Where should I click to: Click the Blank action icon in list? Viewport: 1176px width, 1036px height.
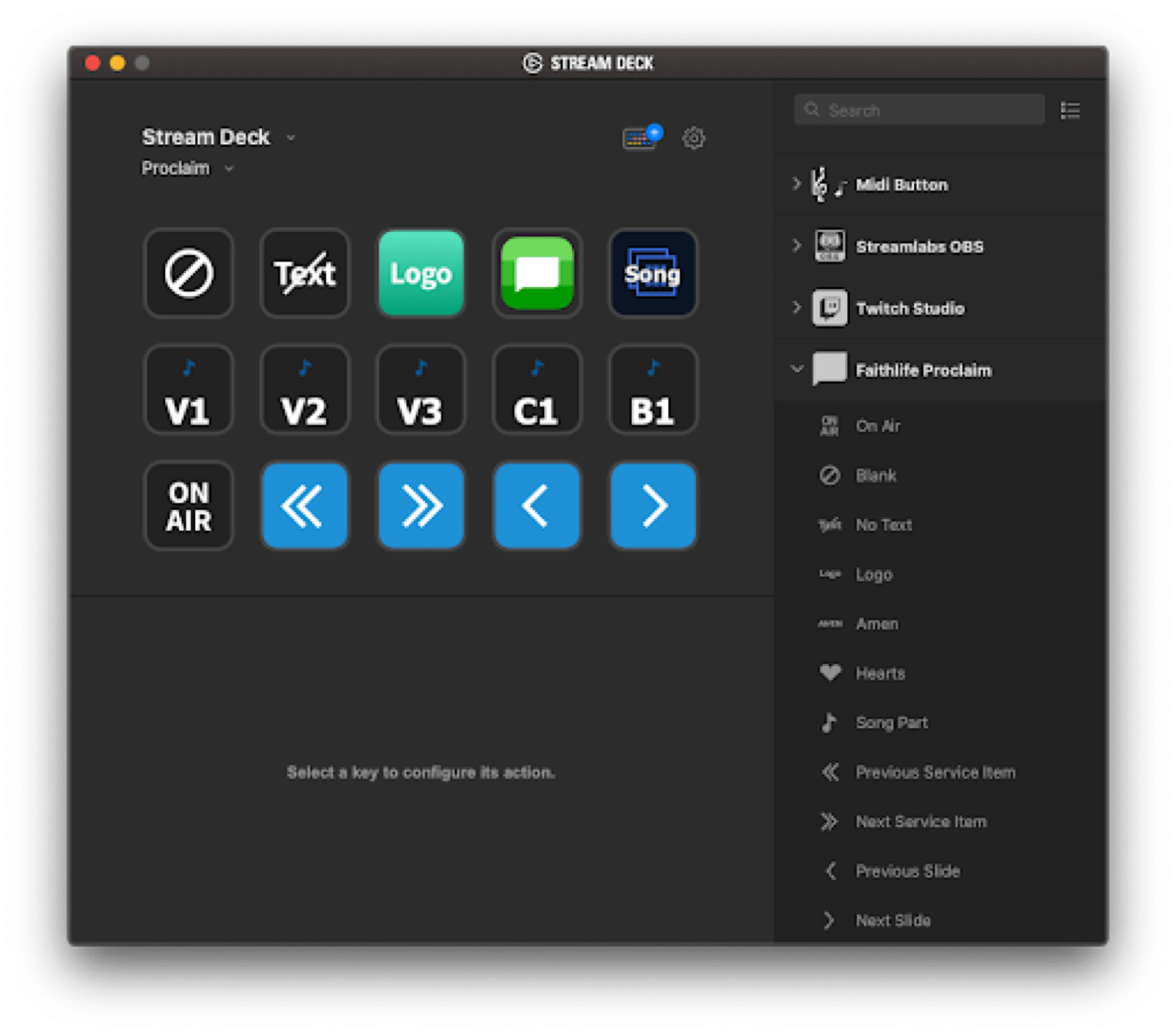830,475
